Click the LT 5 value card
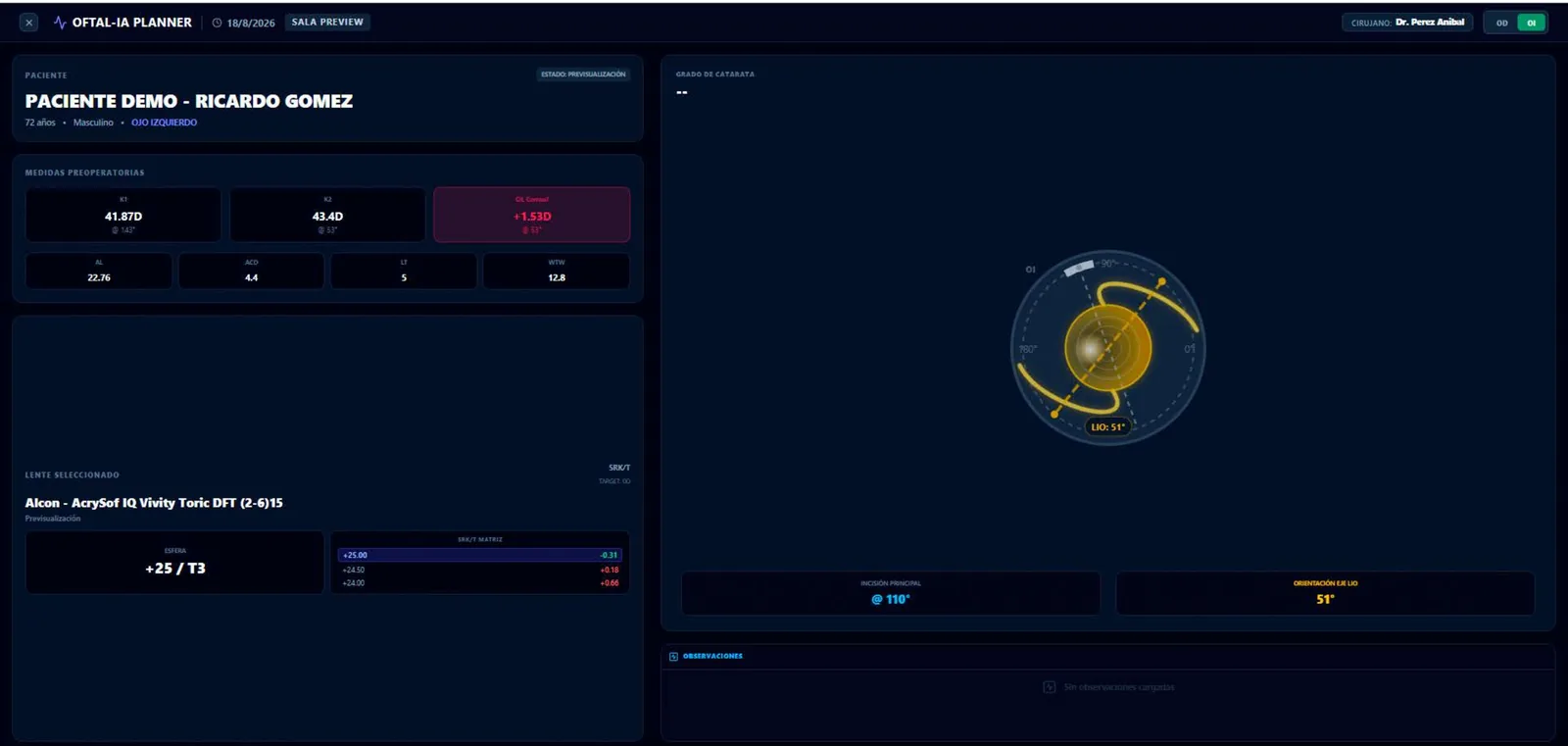This screenshot has width=1568, height=746. point(404,272)
